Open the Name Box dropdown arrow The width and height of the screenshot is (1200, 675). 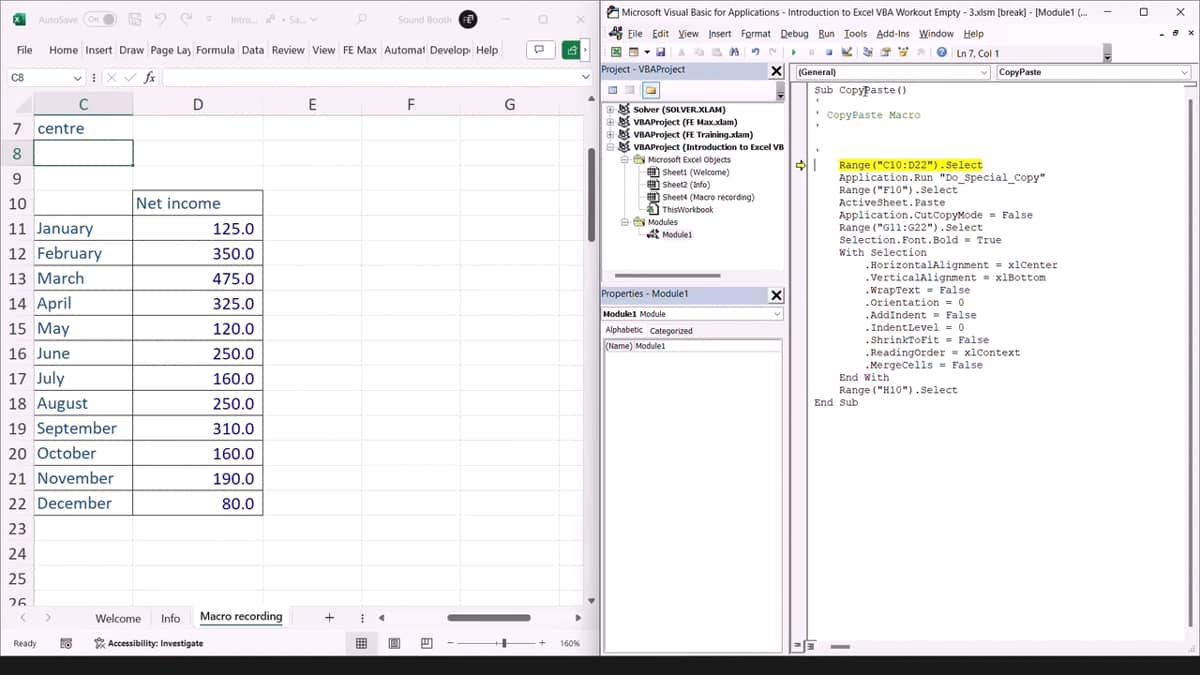tap(78, 77)
